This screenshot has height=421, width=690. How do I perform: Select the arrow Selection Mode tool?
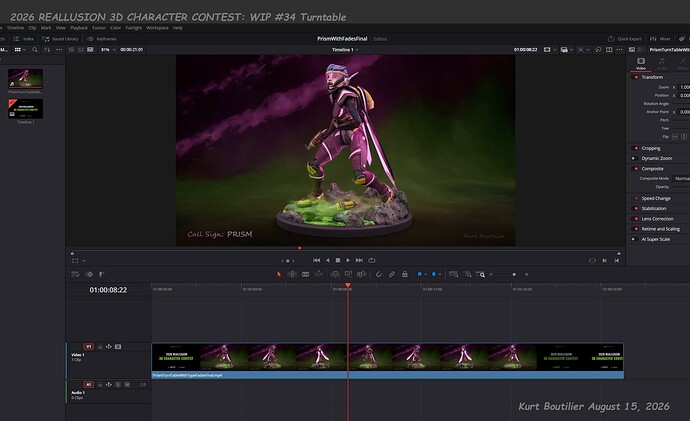click(x=279, y=275)
